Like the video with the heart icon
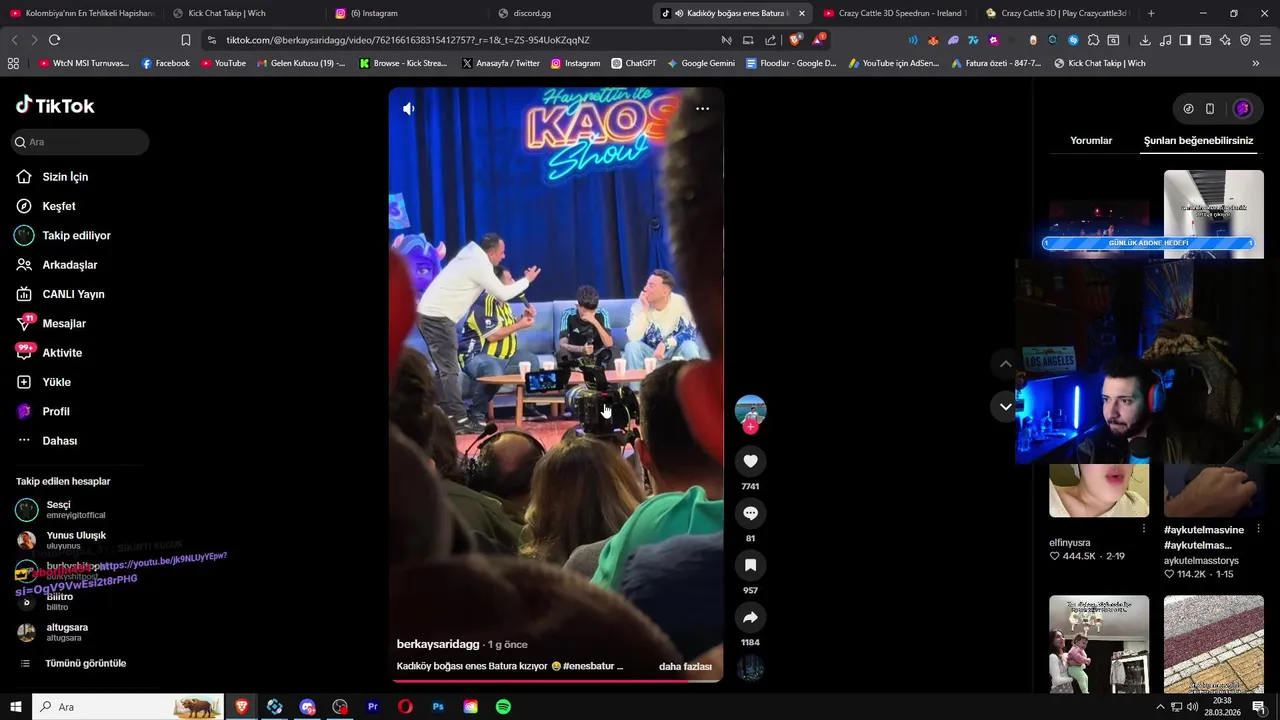The width and height of the screenshot is (1280, 720). point(750,461)
